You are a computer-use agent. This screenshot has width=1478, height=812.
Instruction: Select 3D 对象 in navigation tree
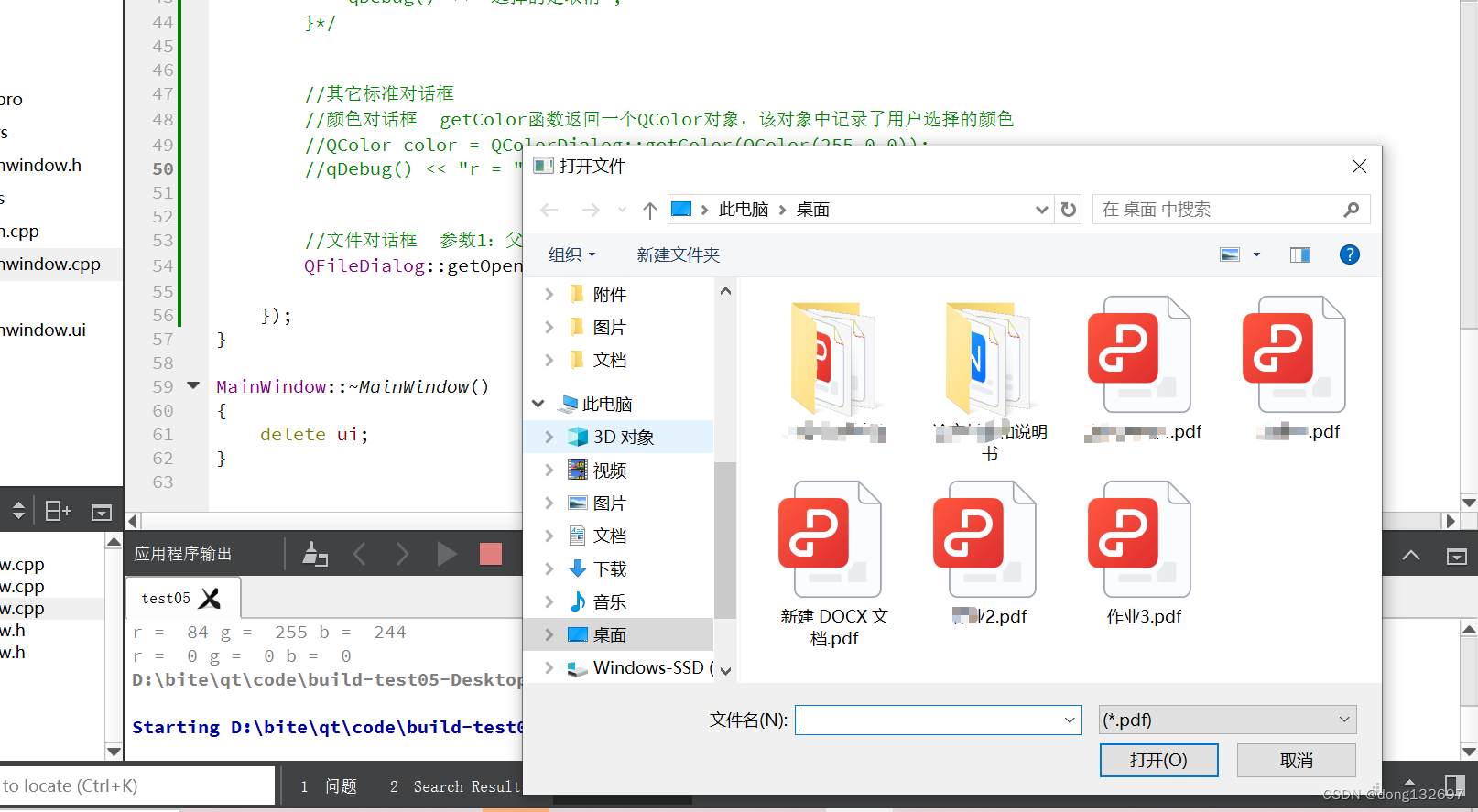623,437
